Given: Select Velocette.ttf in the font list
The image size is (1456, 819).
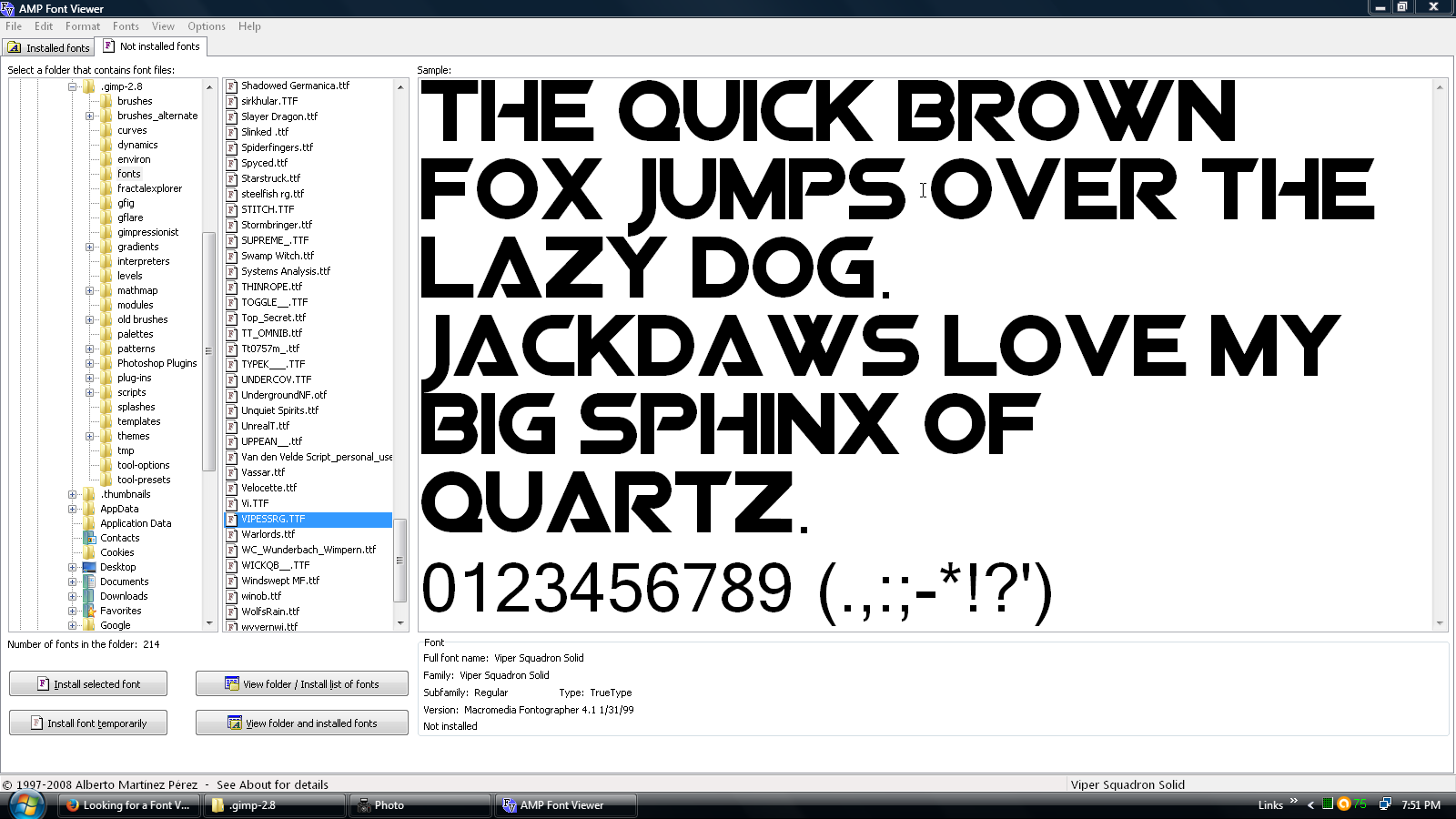Looking at the screenshot, I should pyautogui.click(x=268, y=488).
